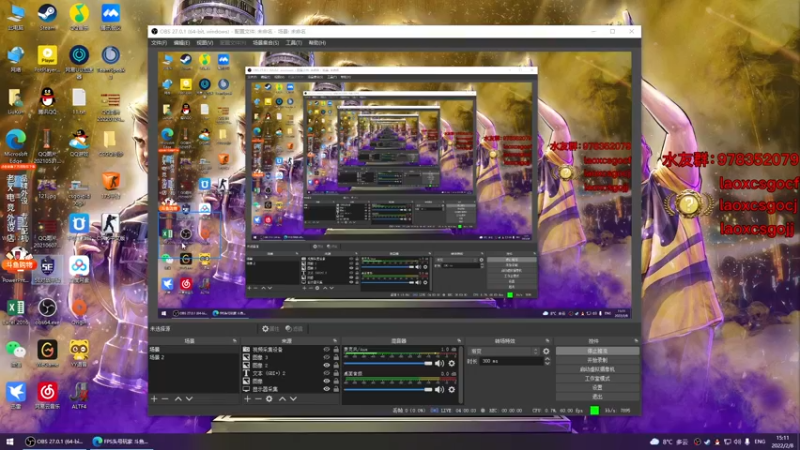Remove selected scene with minus icon

[165, 399]
